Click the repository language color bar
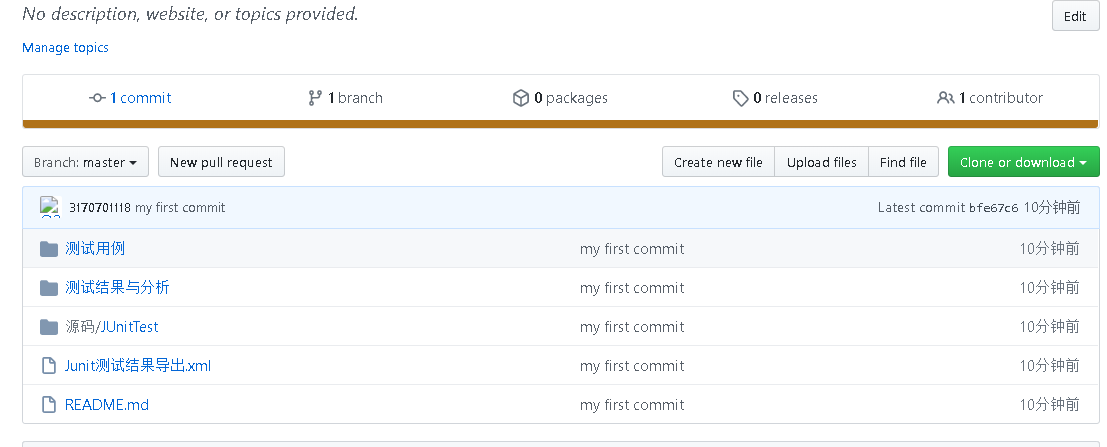The height and width of the screenshot is (447, 1107). pos(560,124)
